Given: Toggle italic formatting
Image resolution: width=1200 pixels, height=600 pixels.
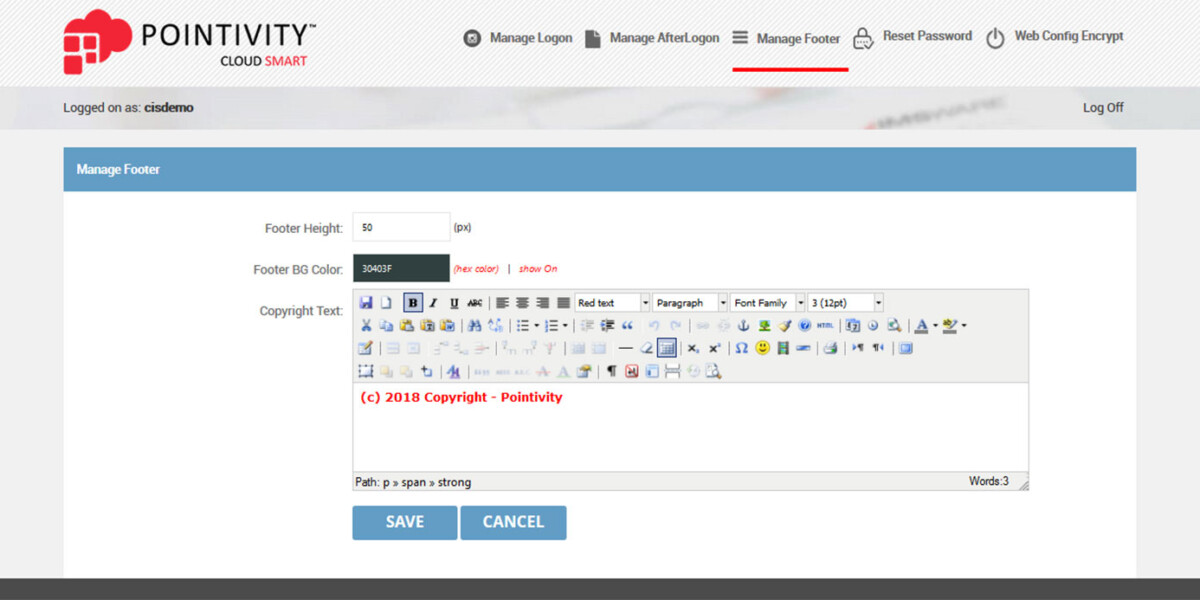Looking at the screenshot, I should (x=433, y=303).
